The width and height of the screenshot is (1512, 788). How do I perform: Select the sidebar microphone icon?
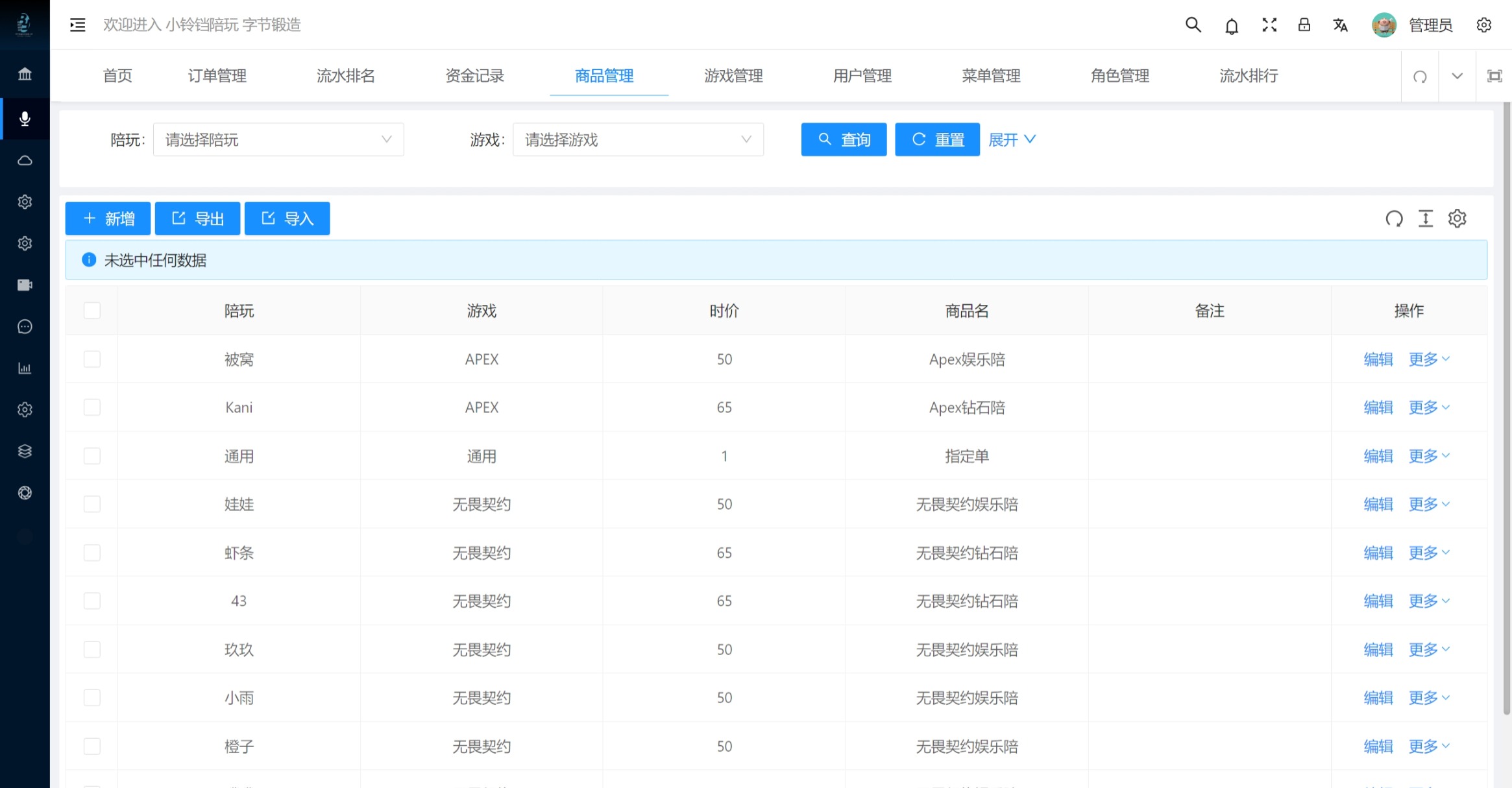pos(25,119)
